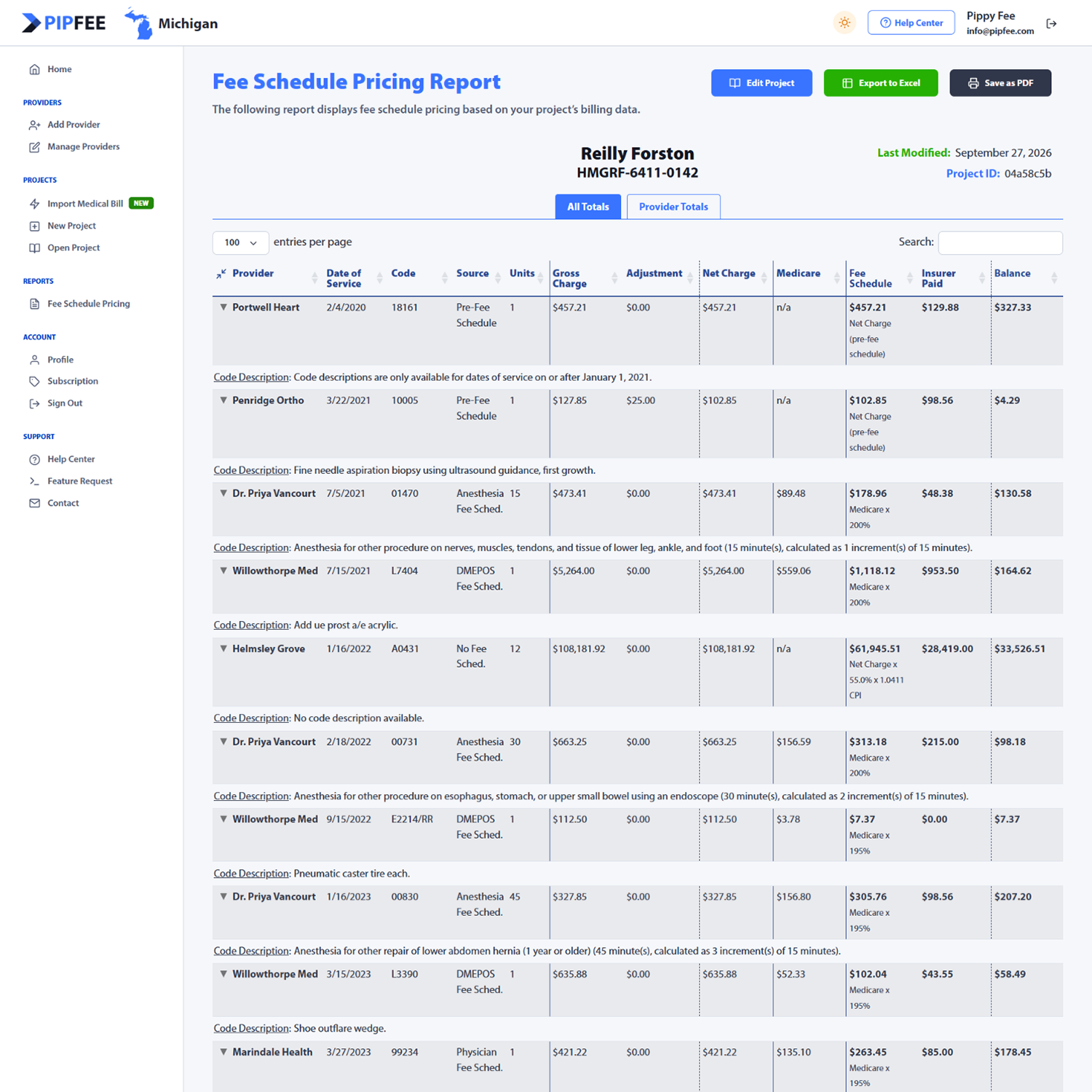Click the Contact envelope icon
Viewport: 1092px width, 1092px height.
tap(34, 503)
